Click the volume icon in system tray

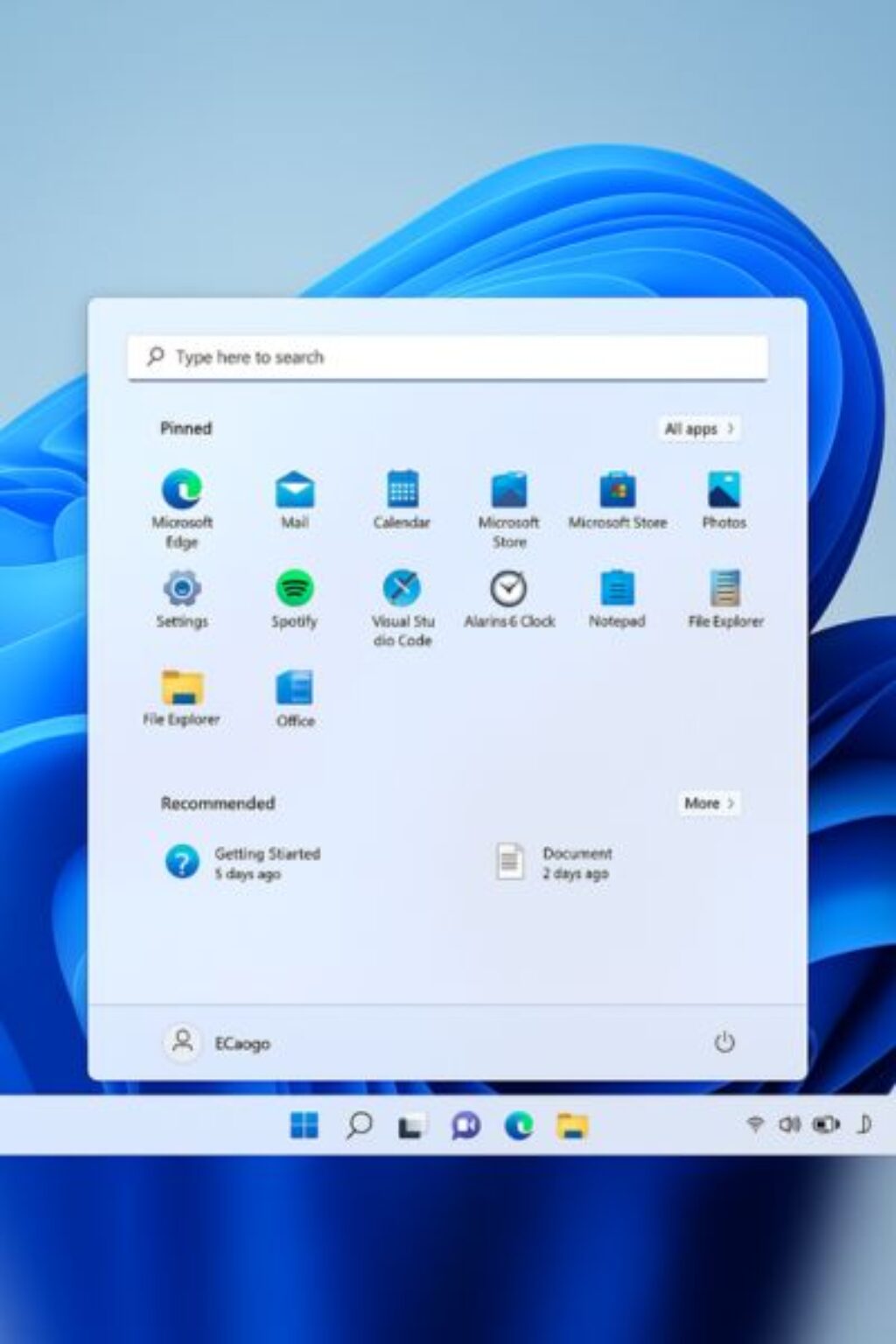(x=788, y=1124)
